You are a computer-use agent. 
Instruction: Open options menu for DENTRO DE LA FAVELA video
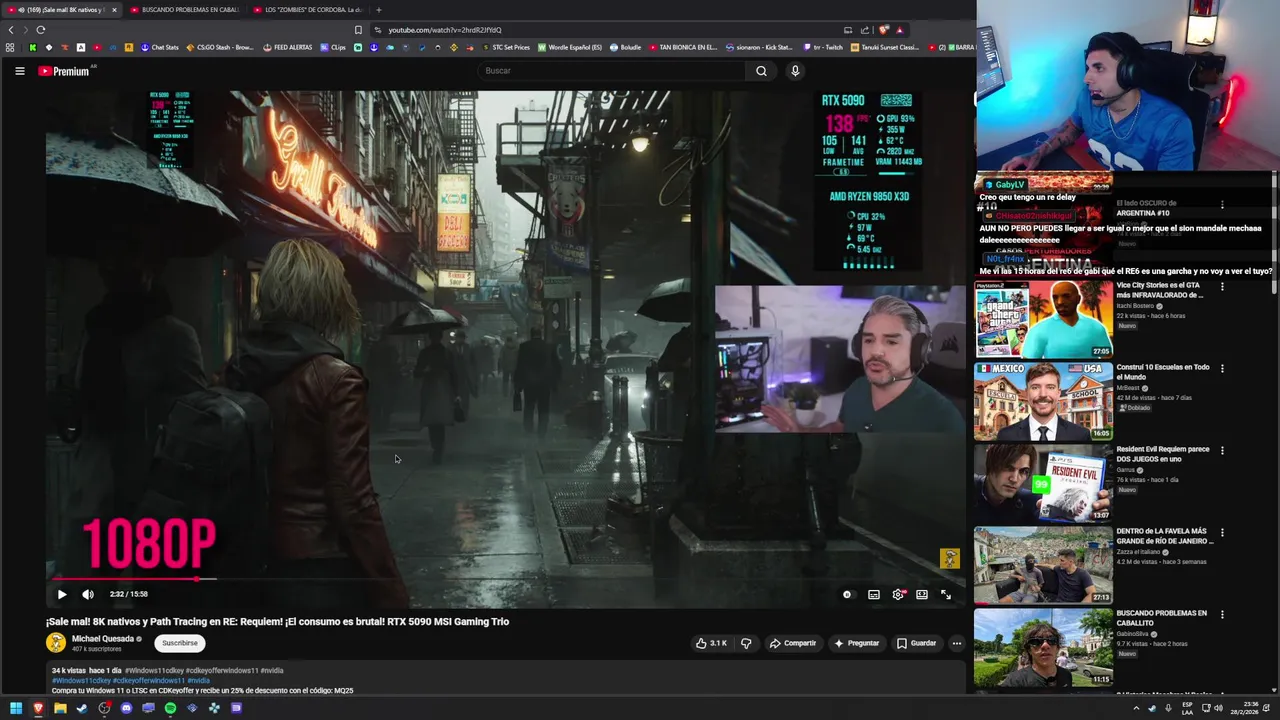tap(1222, 533)
